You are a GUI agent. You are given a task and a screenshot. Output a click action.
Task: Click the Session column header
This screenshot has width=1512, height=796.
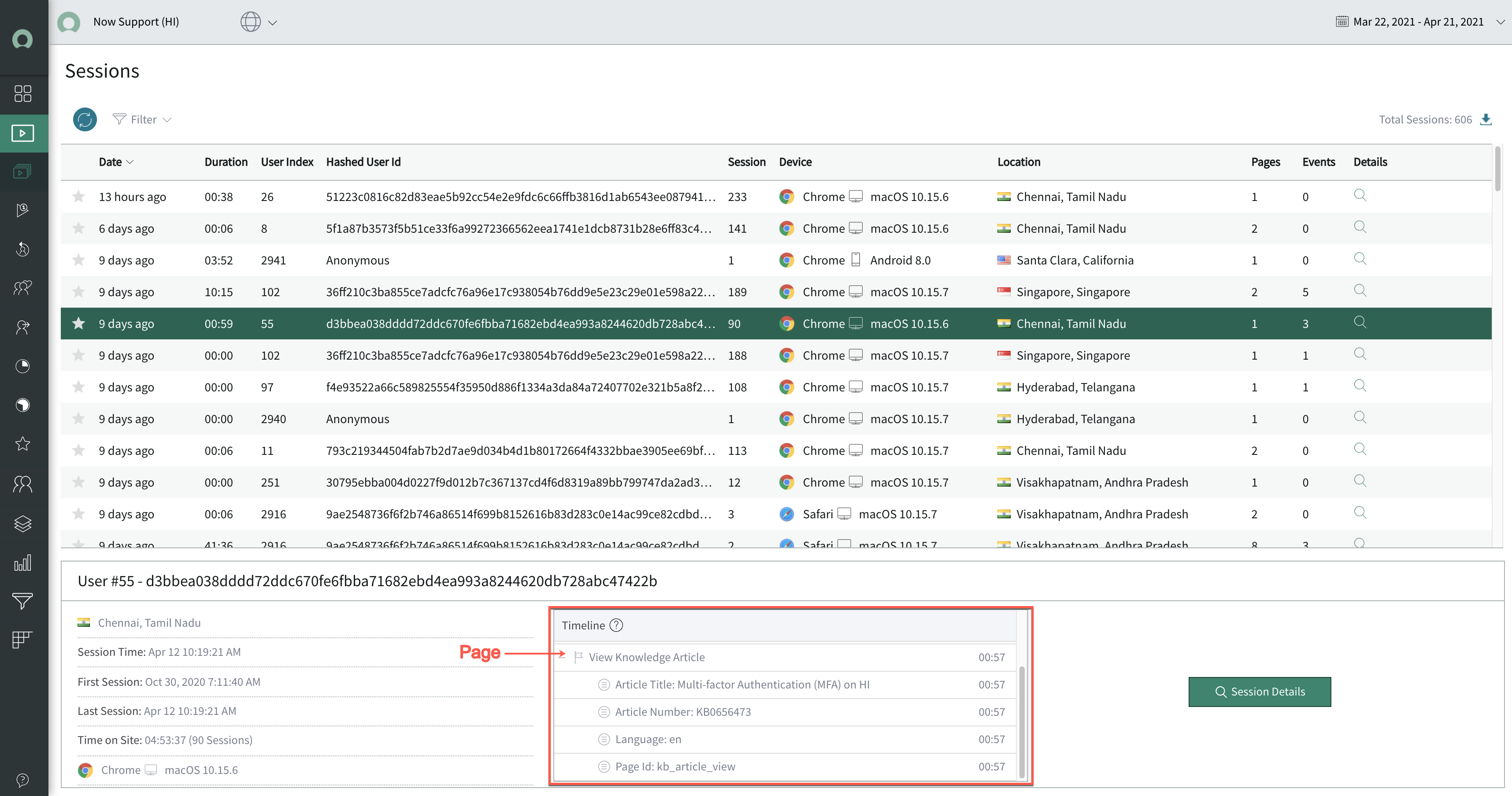[747, 162]
